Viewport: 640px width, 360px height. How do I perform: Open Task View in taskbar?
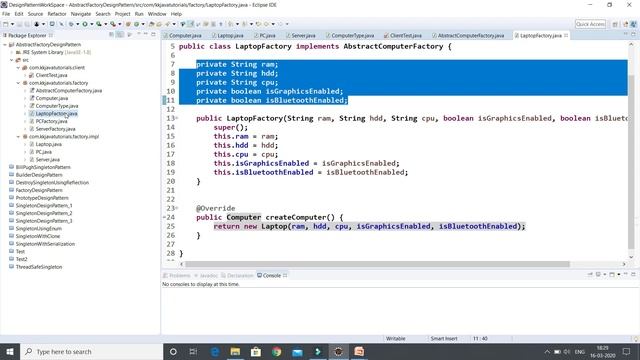193,351
